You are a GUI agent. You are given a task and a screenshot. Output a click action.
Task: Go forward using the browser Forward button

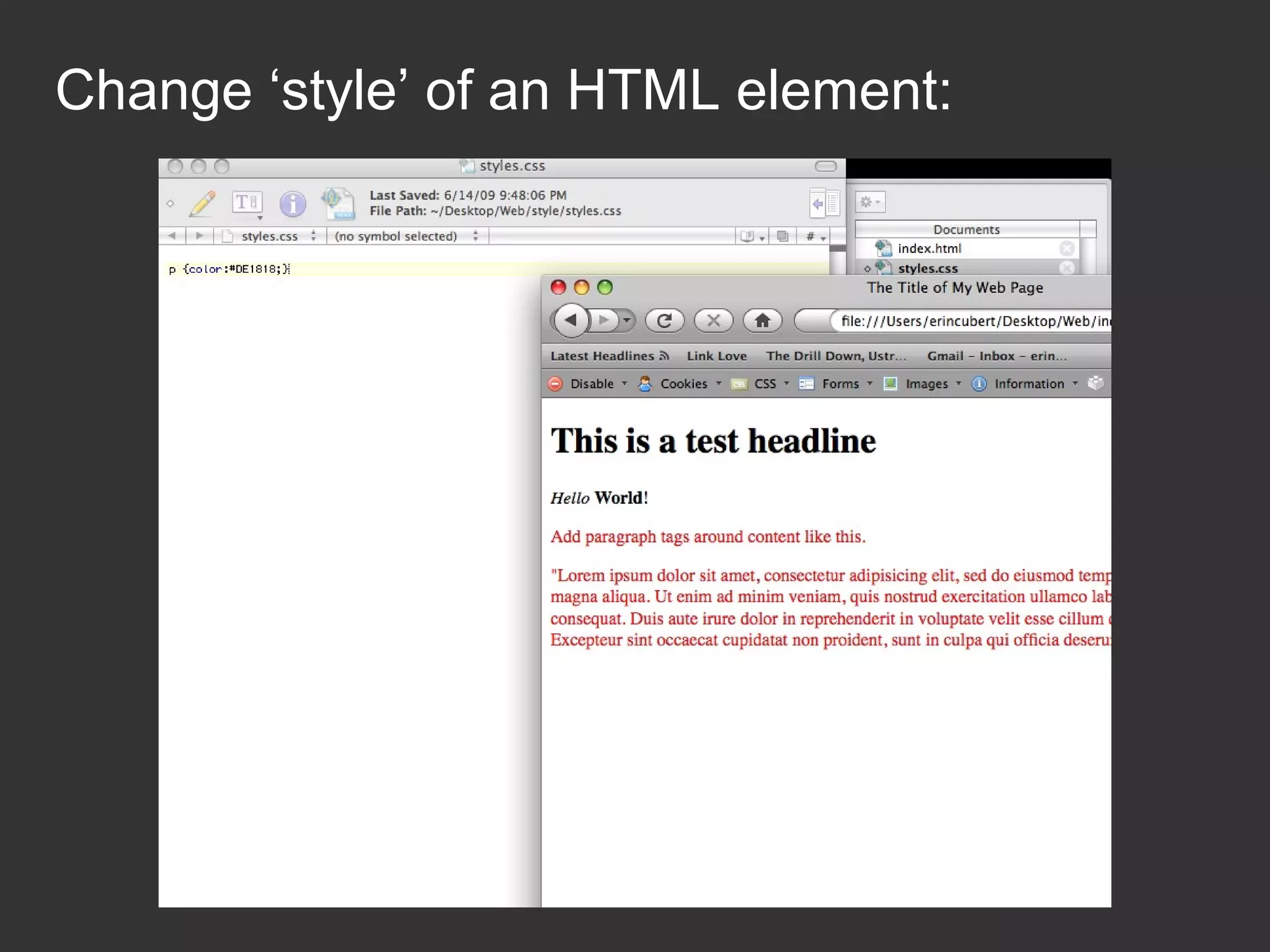(x=604, y=320)
